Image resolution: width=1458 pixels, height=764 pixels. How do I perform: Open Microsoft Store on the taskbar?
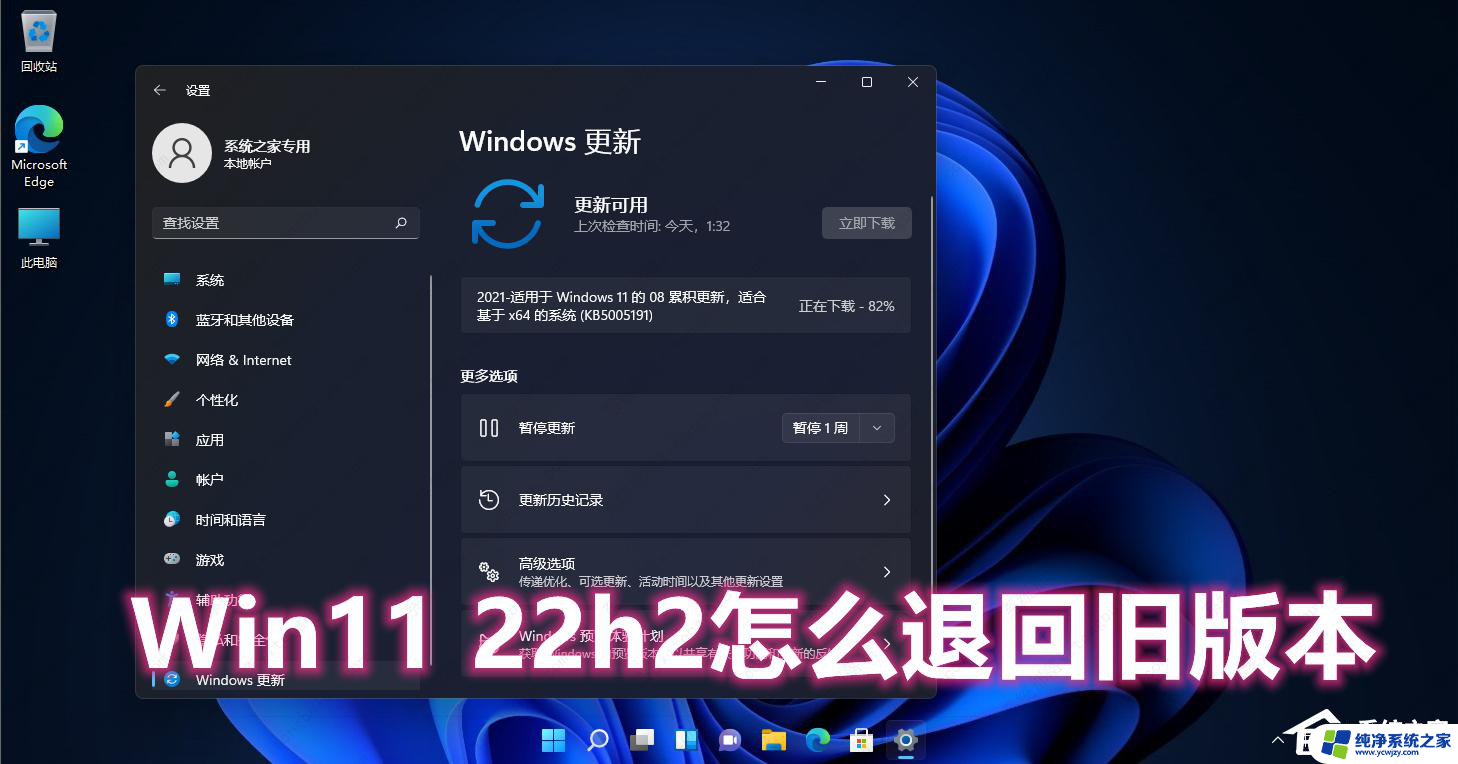point(862,740)
